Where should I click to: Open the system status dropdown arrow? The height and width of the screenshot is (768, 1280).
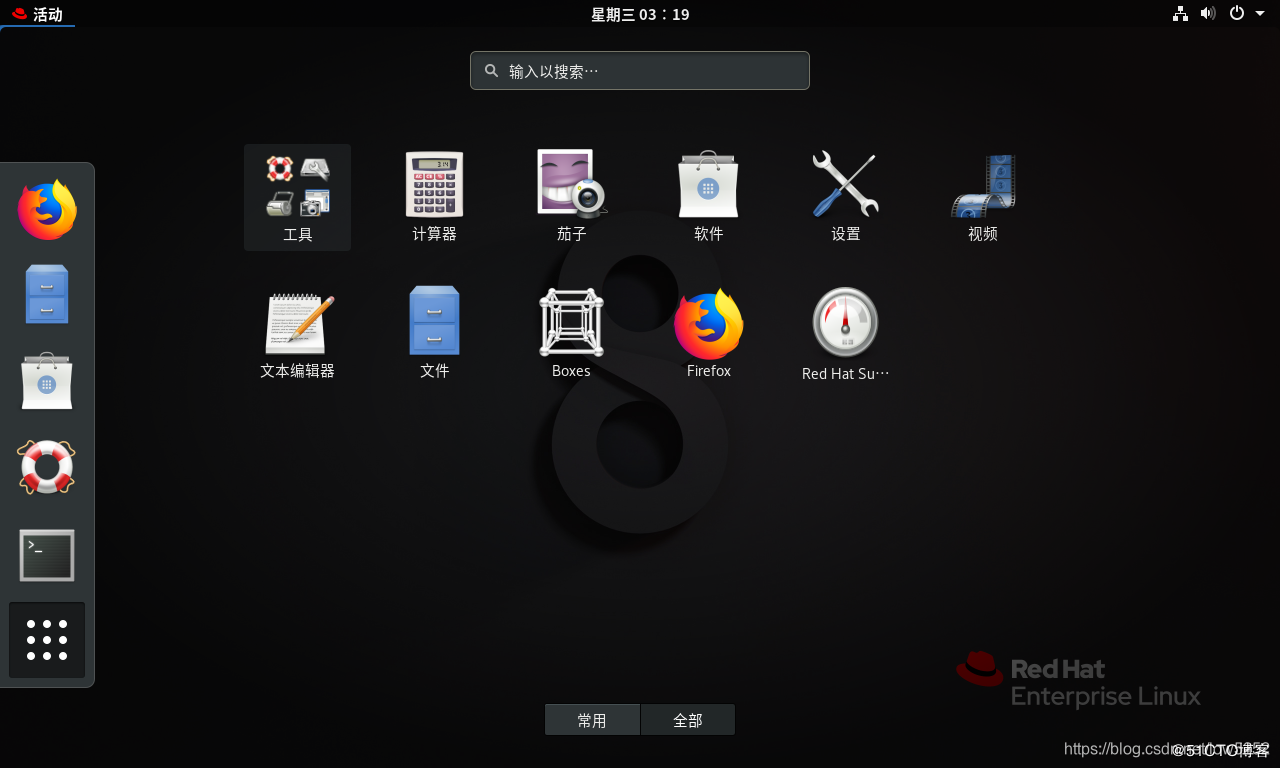(x=1258, y=14)
